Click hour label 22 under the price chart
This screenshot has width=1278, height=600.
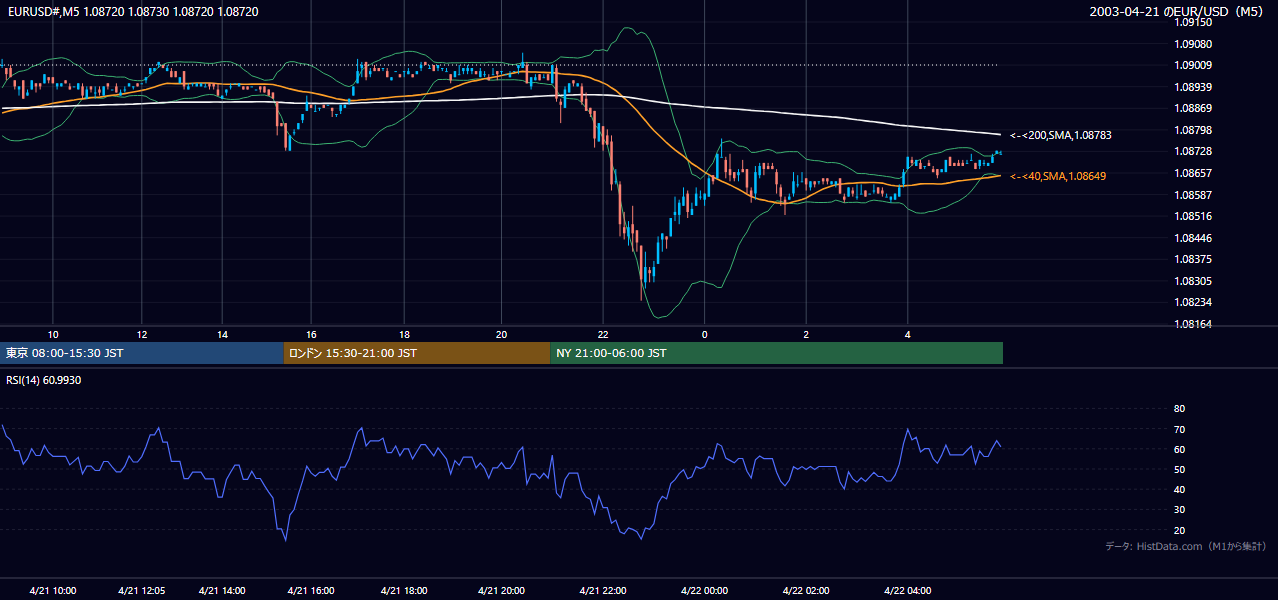603,334
